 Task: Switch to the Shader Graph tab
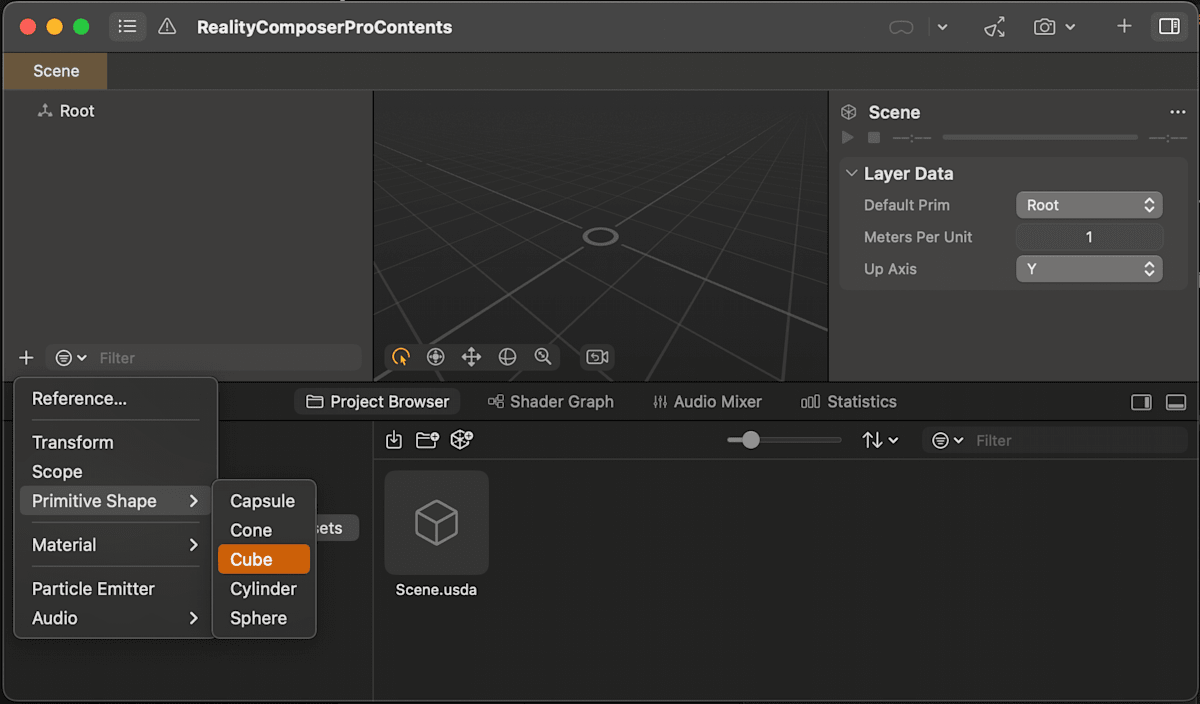coord(550,402)
